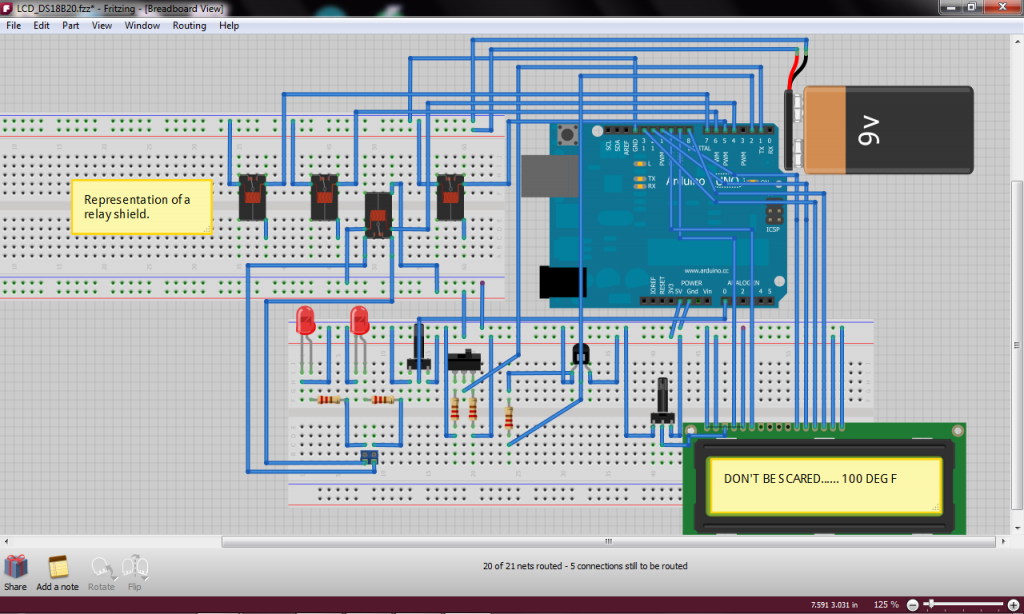Click the Flip tool icon
Screen dimensions: 1024x614
135,568
